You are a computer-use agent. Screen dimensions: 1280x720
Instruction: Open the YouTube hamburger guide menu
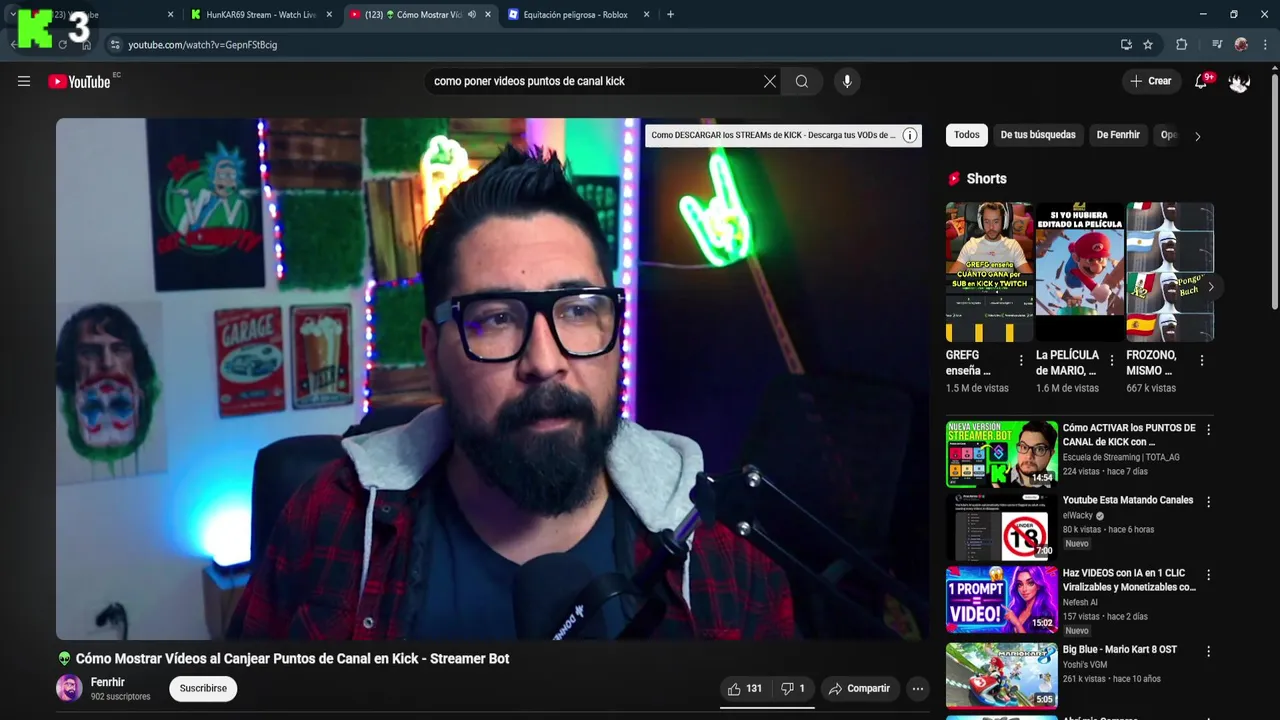pos(24,81)
